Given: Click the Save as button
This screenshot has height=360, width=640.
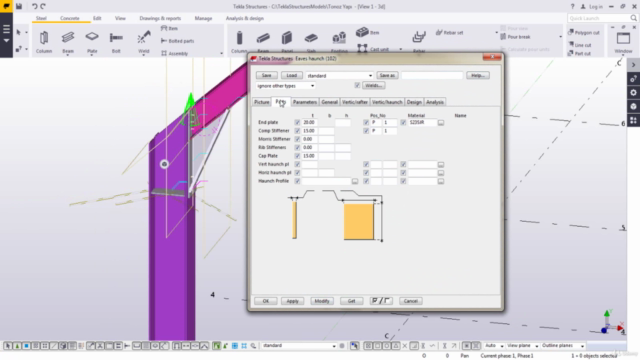Looking at the screenshot, I should [387, 76].
